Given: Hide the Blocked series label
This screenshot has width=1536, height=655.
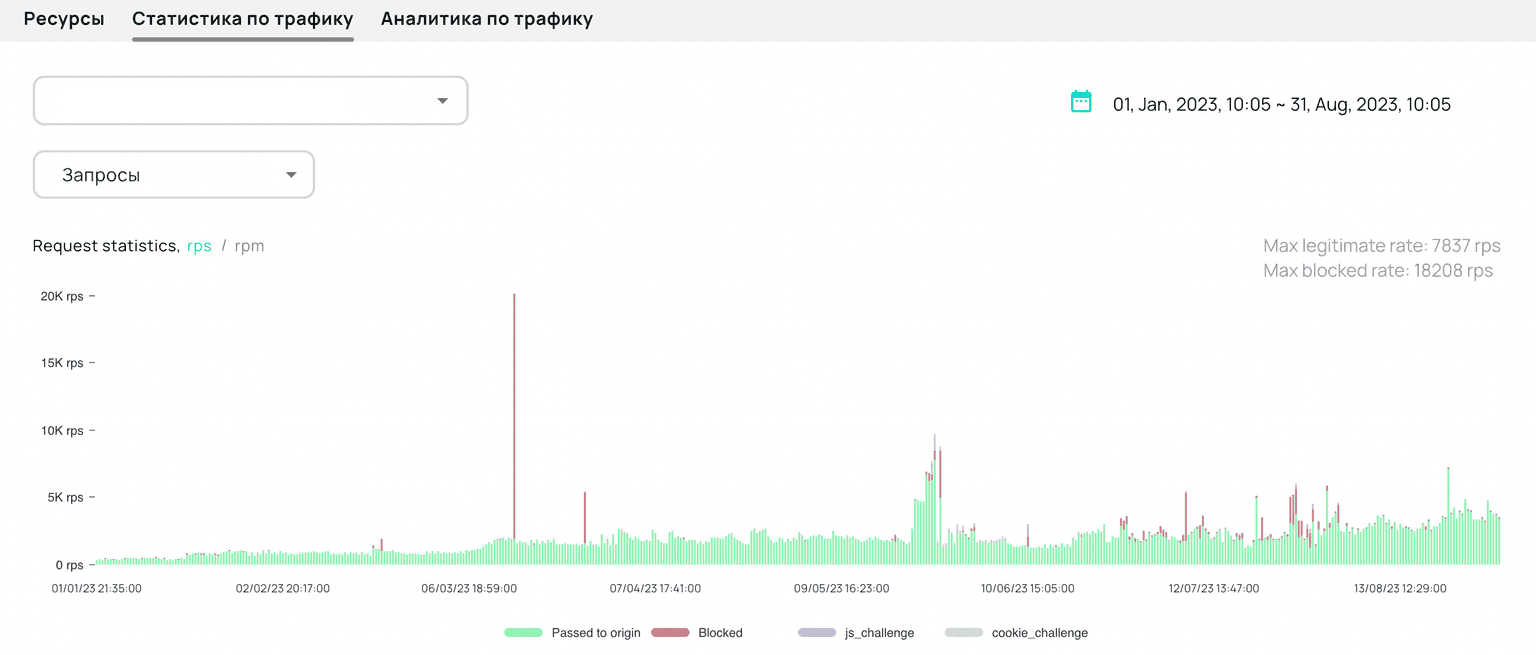Looking at the screenshot, I should tap(720, 633).
